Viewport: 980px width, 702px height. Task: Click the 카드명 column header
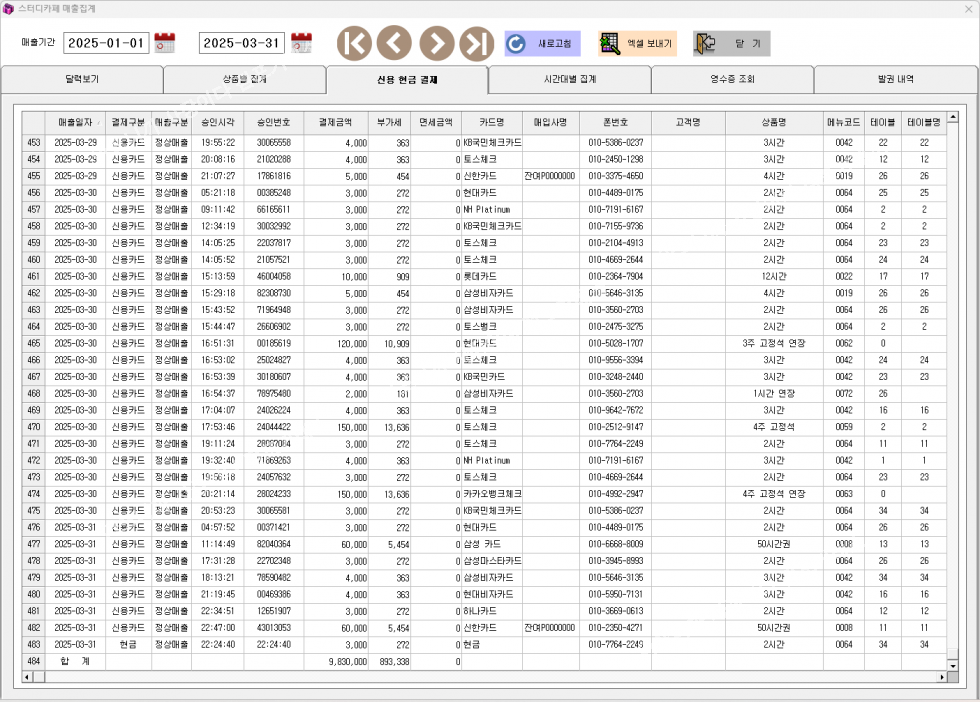pyautogui.click(x=492, y=123)
